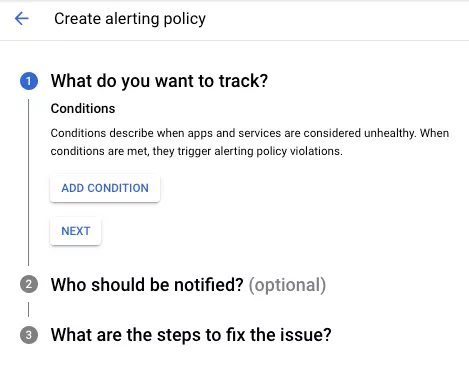Click the word 'unhealthy' in the description
Viewport: 469px width, 372px height.
click(389, 133)
